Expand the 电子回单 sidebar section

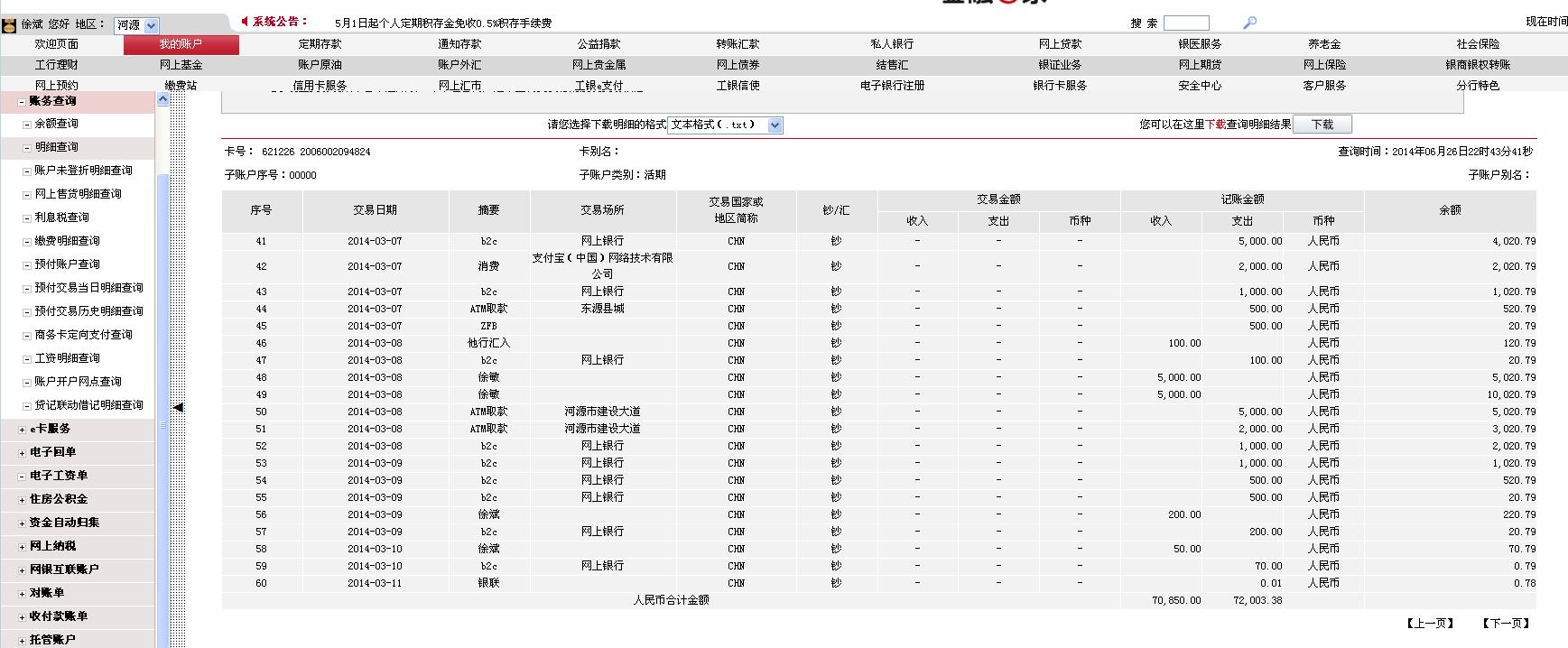[x=23, y=453]
